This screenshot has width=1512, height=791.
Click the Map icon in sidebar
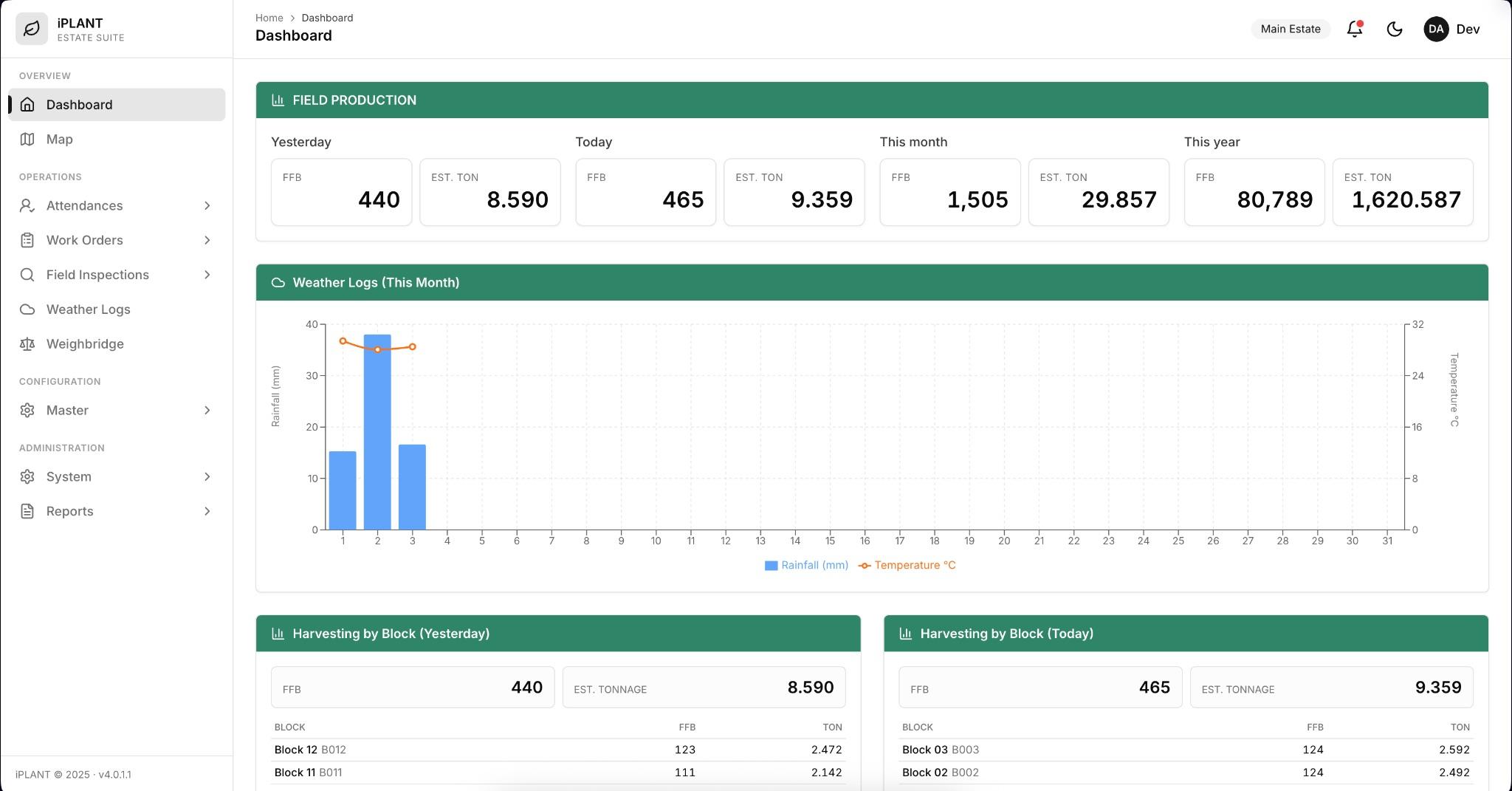click(x=27, y=140)
